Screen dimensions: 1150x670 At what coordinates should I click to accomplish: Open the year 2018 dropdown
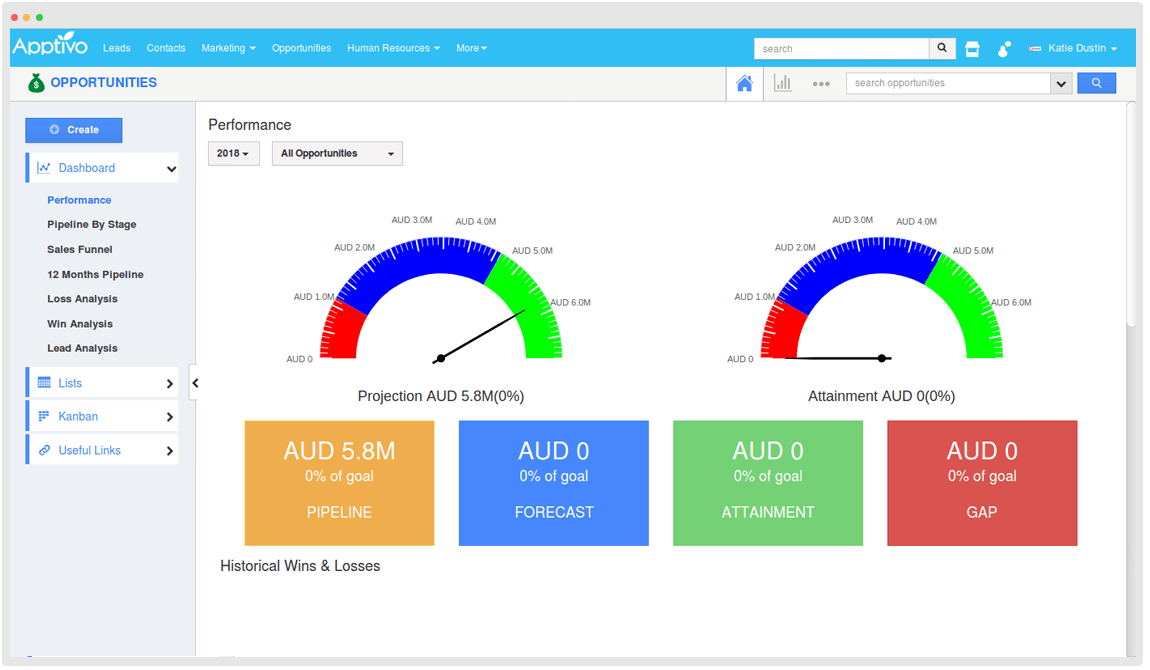click(x=233, y=153)
